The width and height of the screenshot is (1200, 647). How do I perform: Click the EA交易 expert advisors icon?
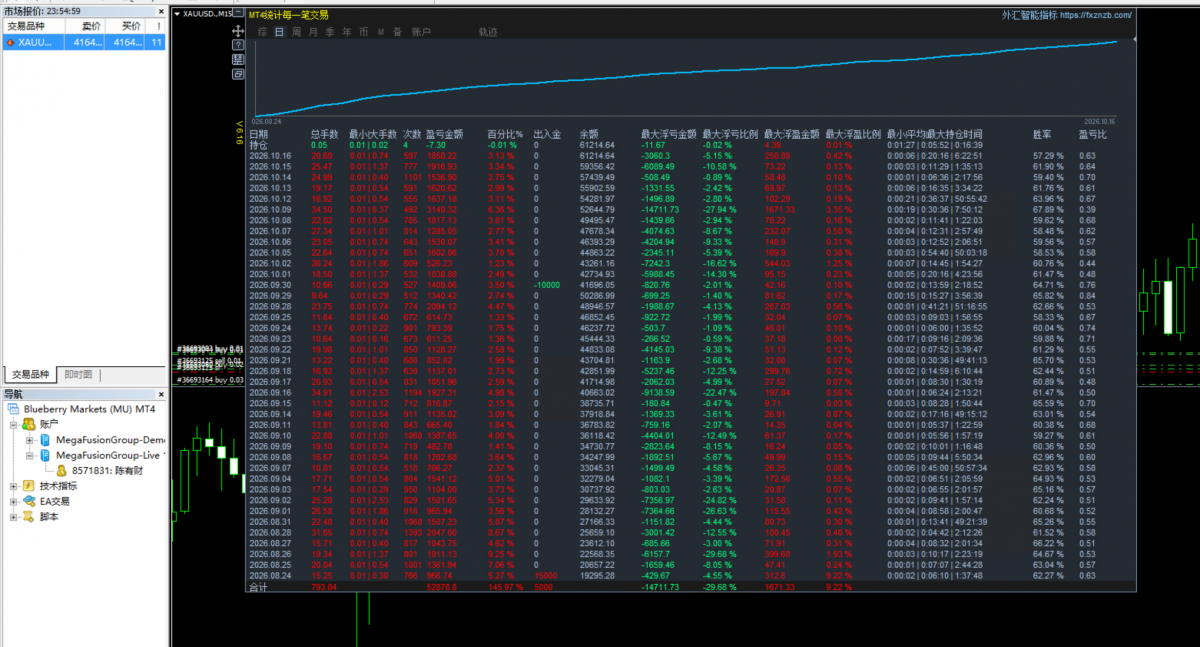(x=28, y=501)
